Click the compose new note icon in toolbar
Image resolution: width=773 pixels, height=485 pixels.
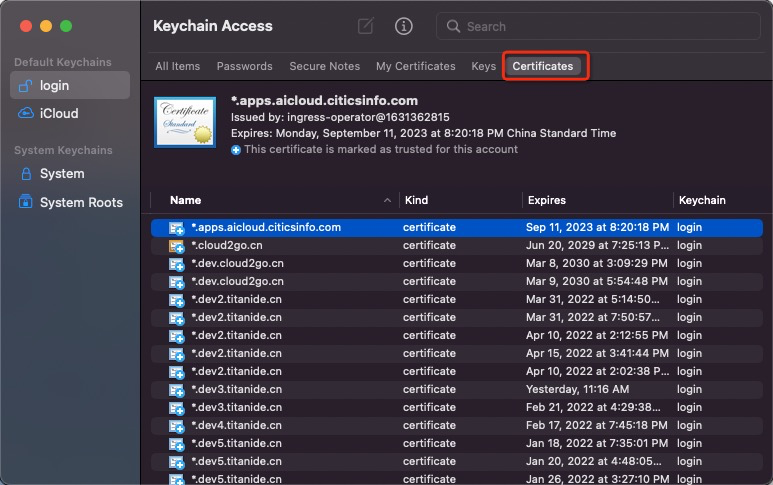click(366, 27)
